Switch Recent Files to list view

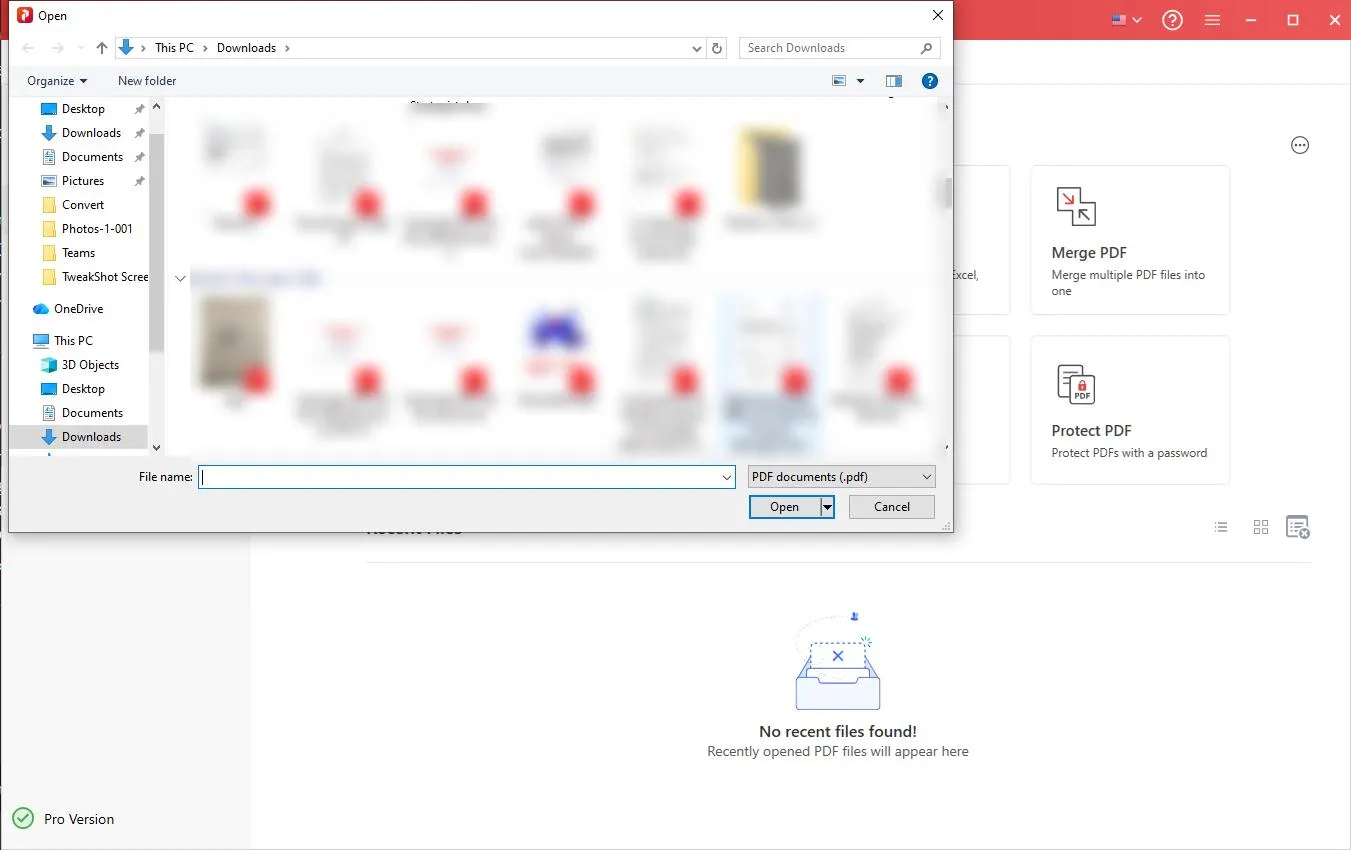click(1221, 527)
